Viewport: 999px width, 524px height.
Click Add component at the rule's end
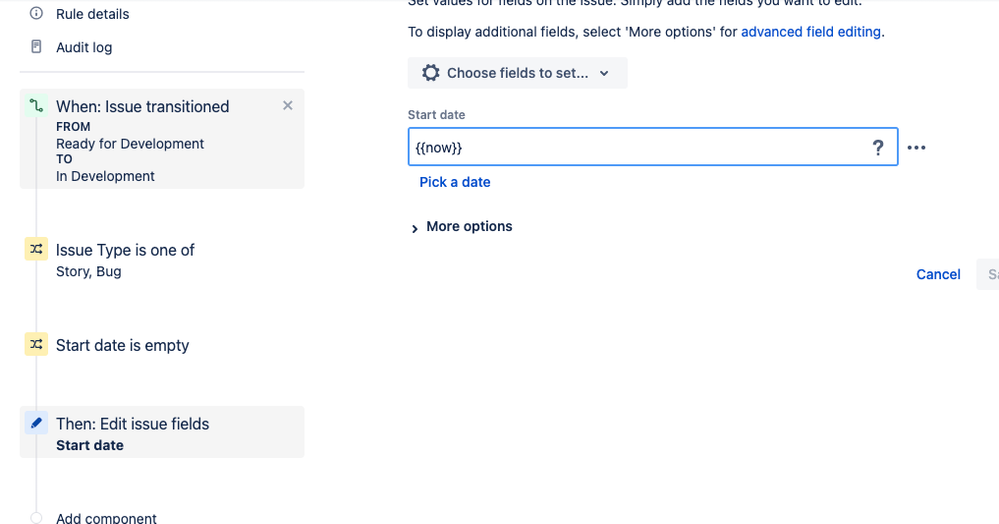pyautogui.click(x=106, y=518)
